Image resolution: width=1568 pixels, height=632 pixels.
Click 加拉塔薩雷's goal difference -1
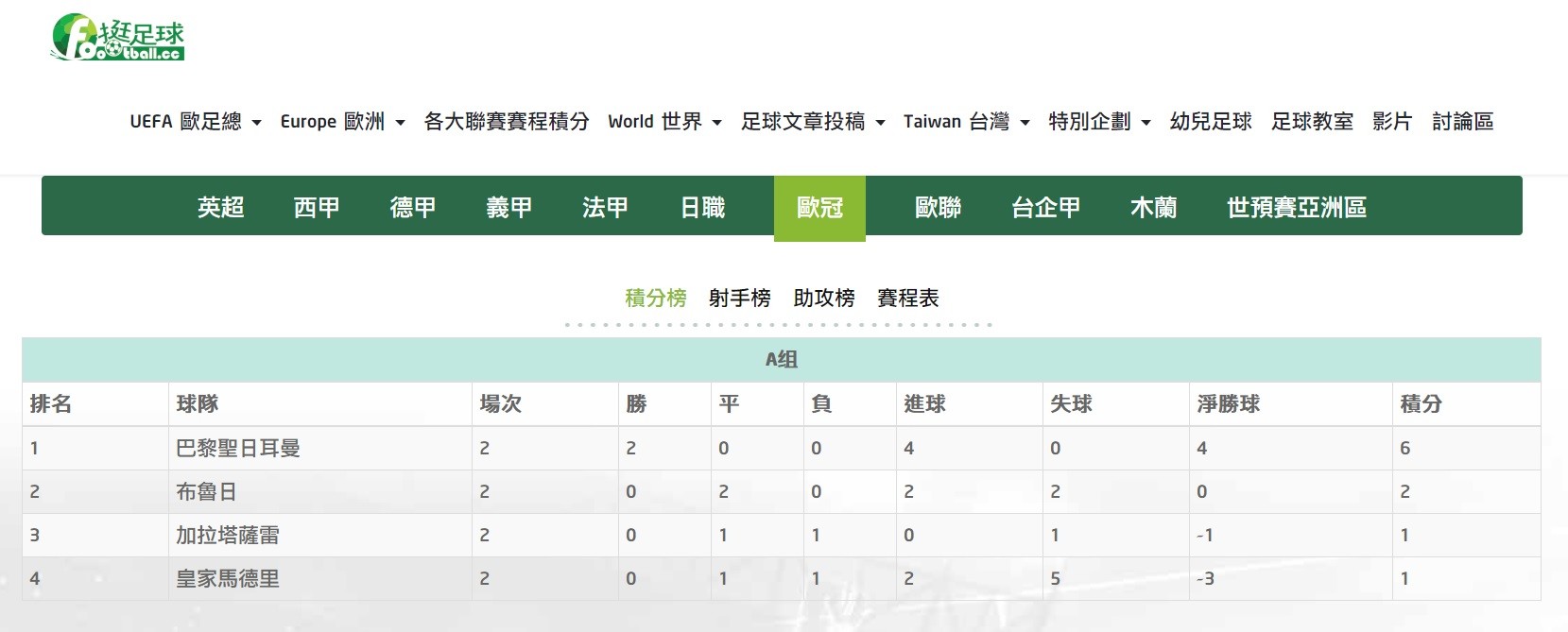[1205, 536]
